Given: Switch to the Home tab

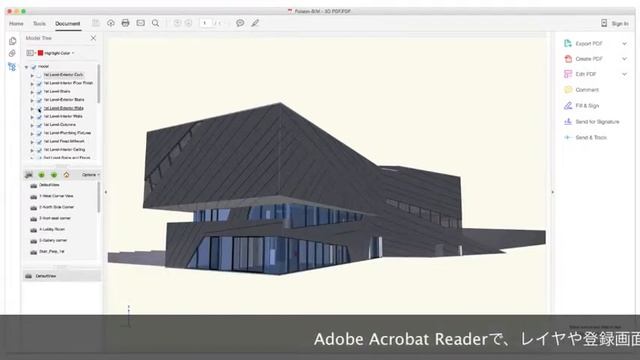Looking at the screenshot, I should (16, 24).
